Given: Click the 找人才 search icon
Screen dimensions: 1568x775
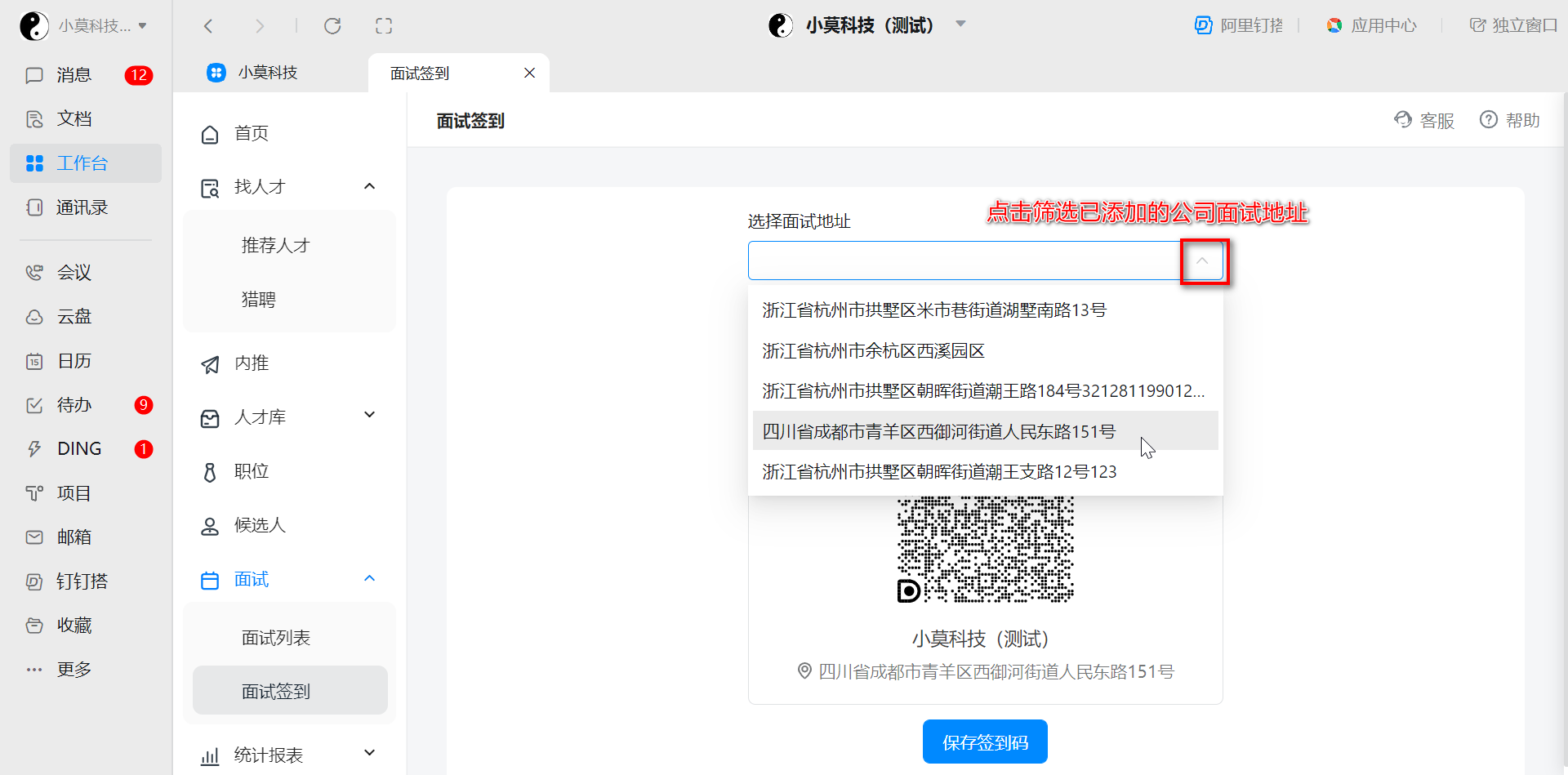Looking at the screenshot, I should (x=210, y=189).
